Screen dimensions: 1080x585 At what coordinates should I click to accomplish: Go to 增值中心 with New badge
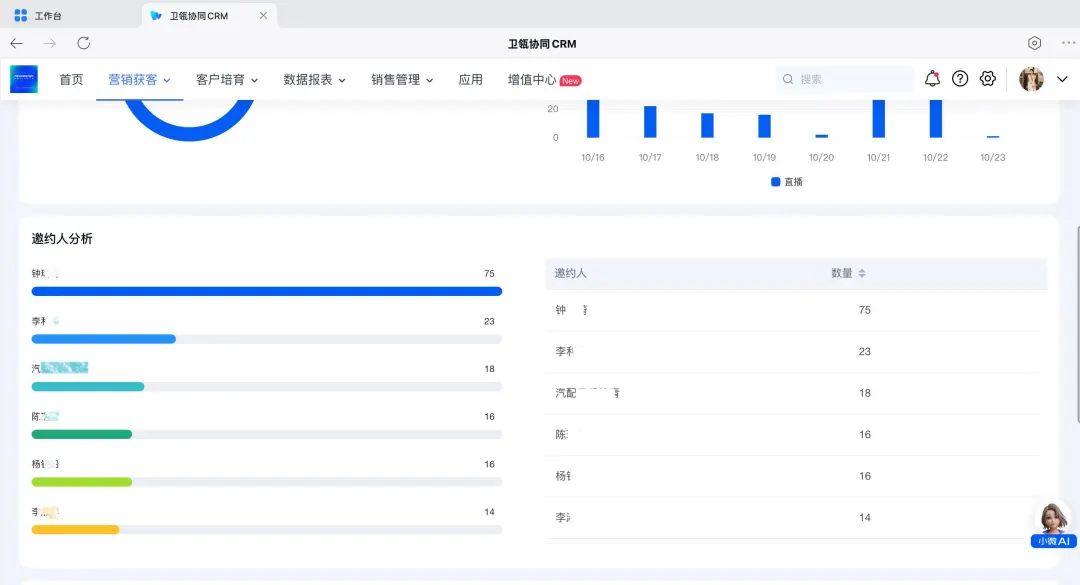click(543, 80)
